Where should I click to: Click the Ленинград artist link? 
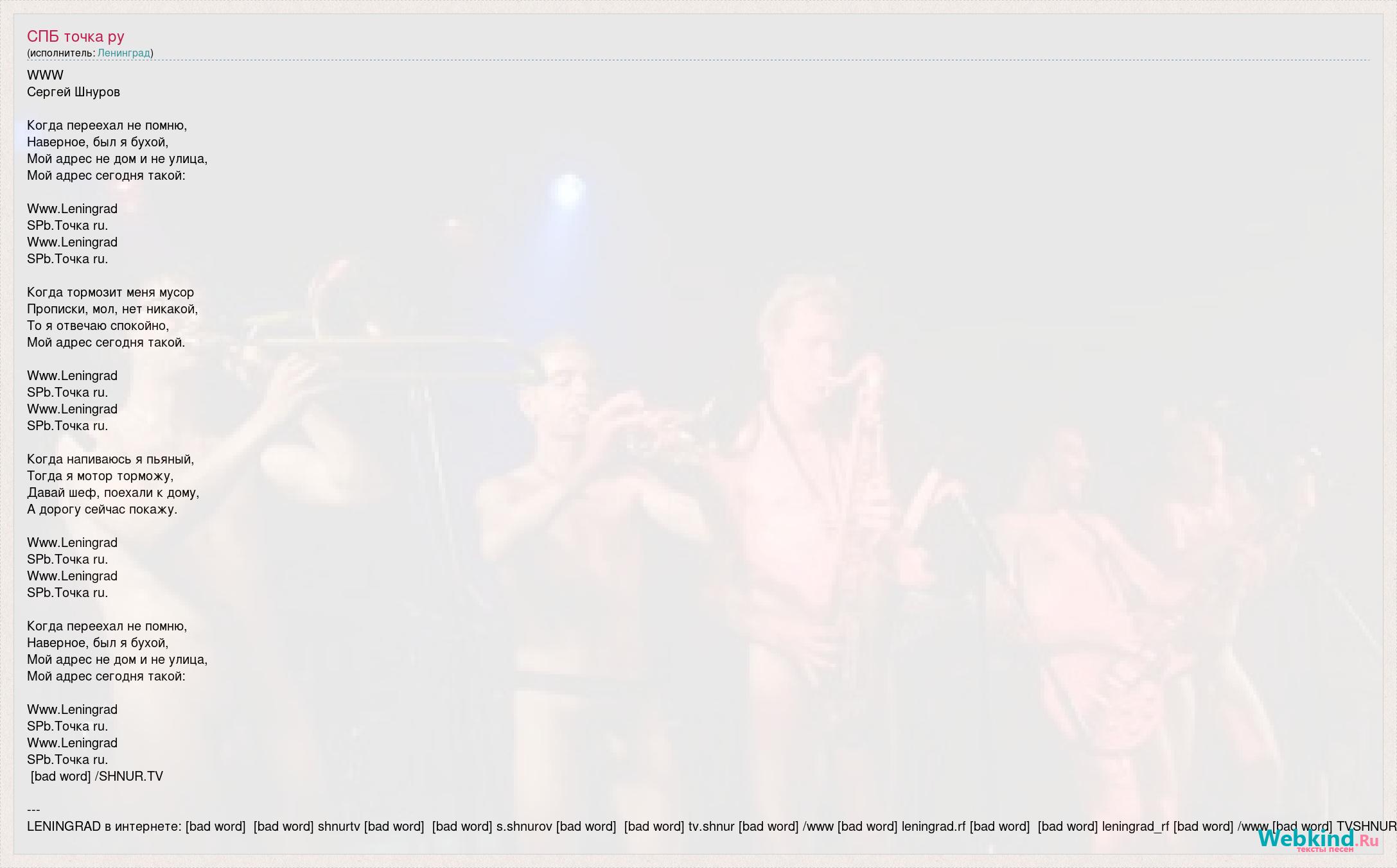(123, 53)
